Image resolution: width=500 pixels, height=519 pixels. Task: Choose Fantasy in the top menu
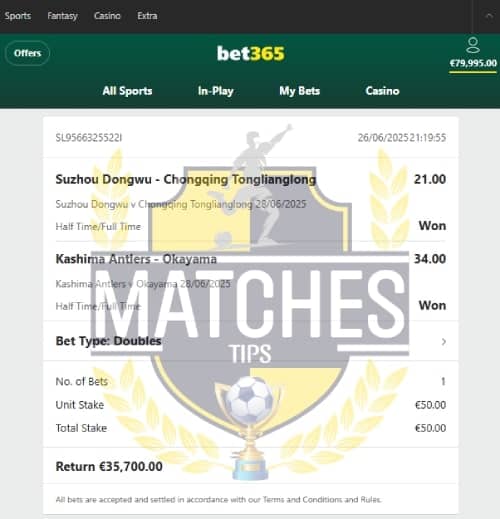(x=62, y=16)
